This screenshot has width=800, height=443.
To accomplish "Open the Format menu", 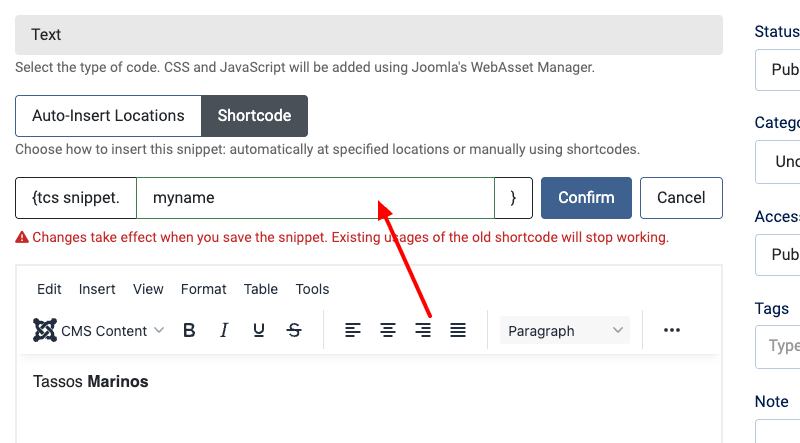I will [x=204, y=289].
